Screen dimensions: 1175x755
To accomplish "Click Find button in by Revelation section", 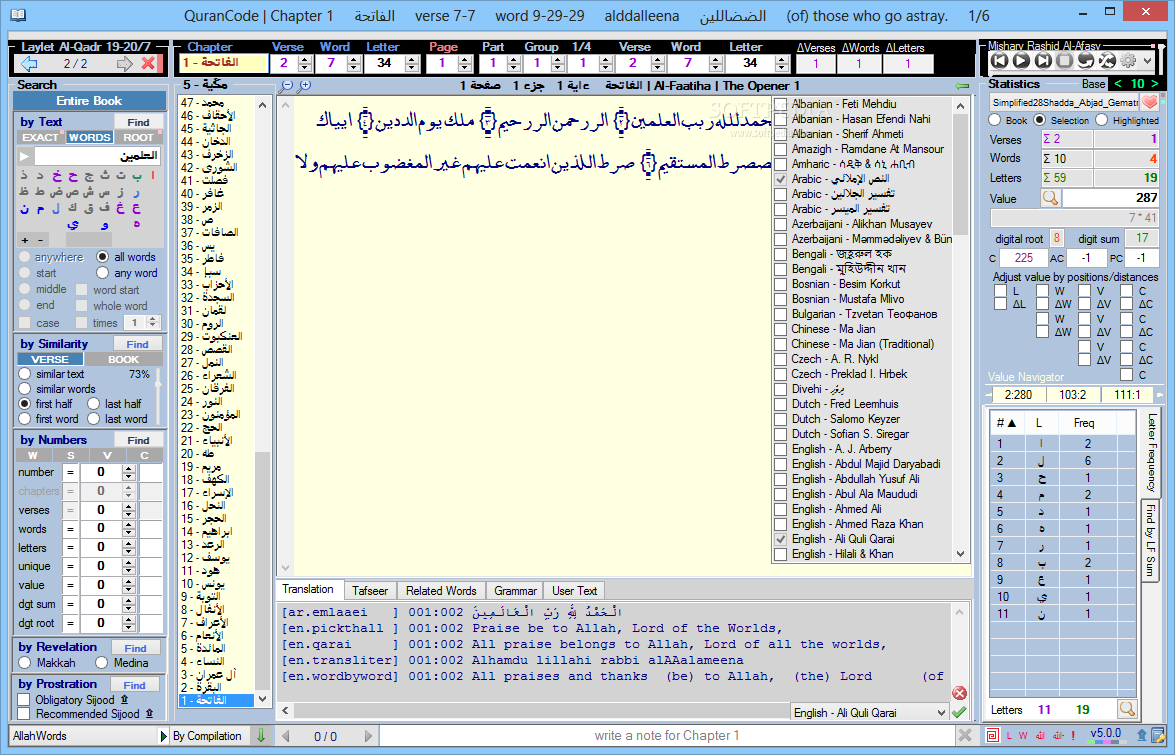I will pyautogui.click(x=136, y=648).
